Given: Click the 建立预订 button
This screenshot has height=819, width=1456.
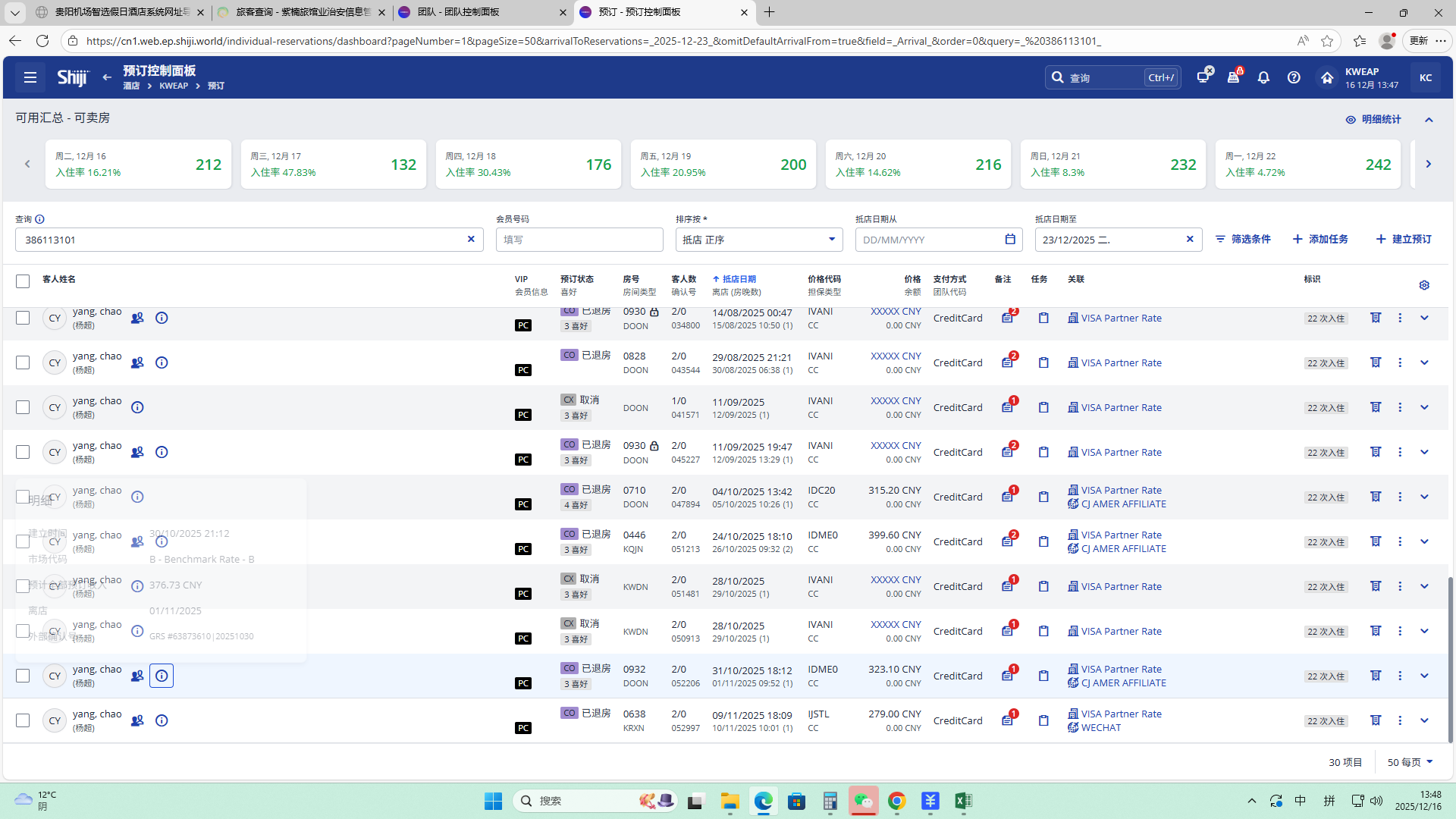Looking at the screenshot, I should tap(1404, 240).
